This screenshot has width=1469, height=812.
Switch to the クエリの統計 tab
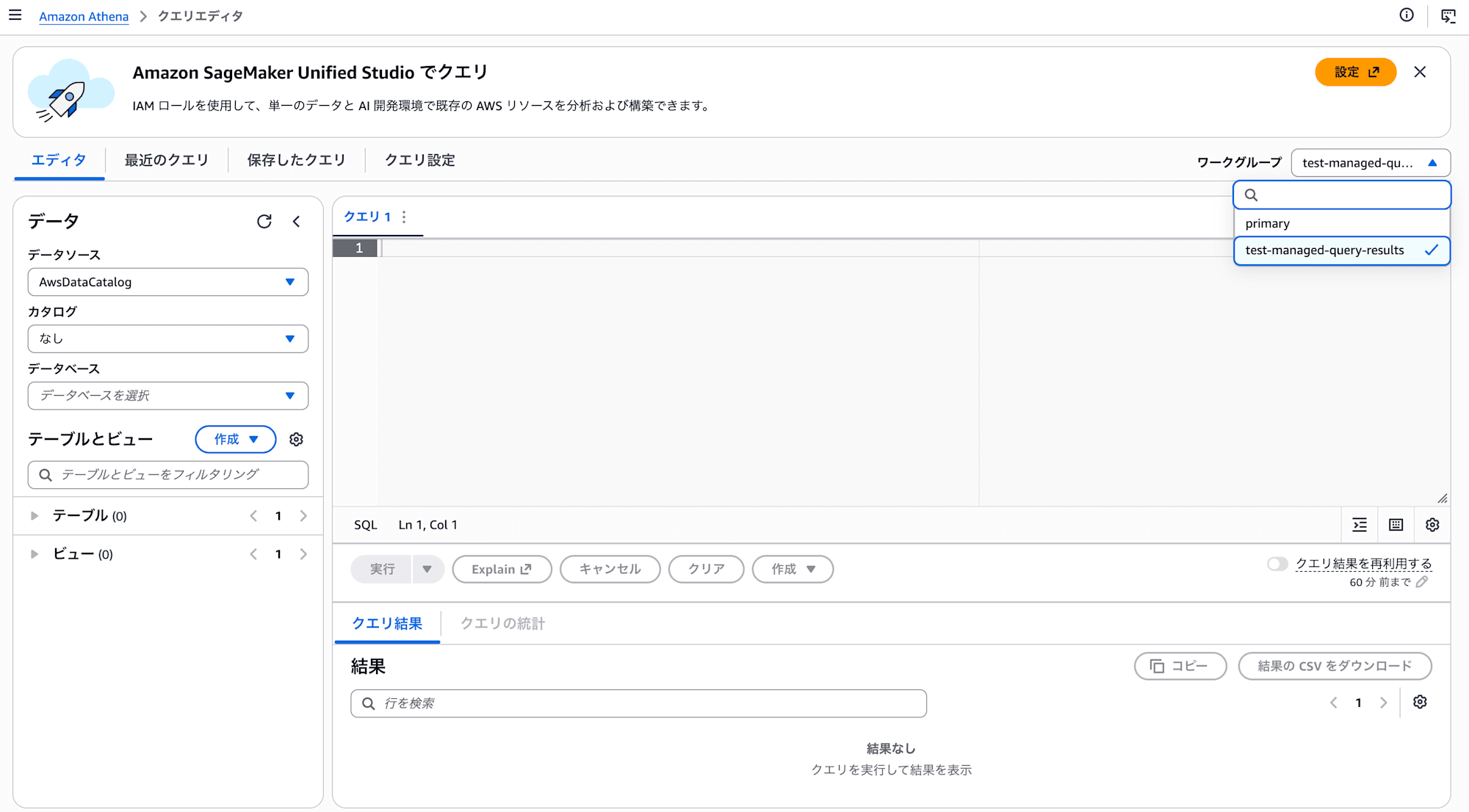pos(503,623)
